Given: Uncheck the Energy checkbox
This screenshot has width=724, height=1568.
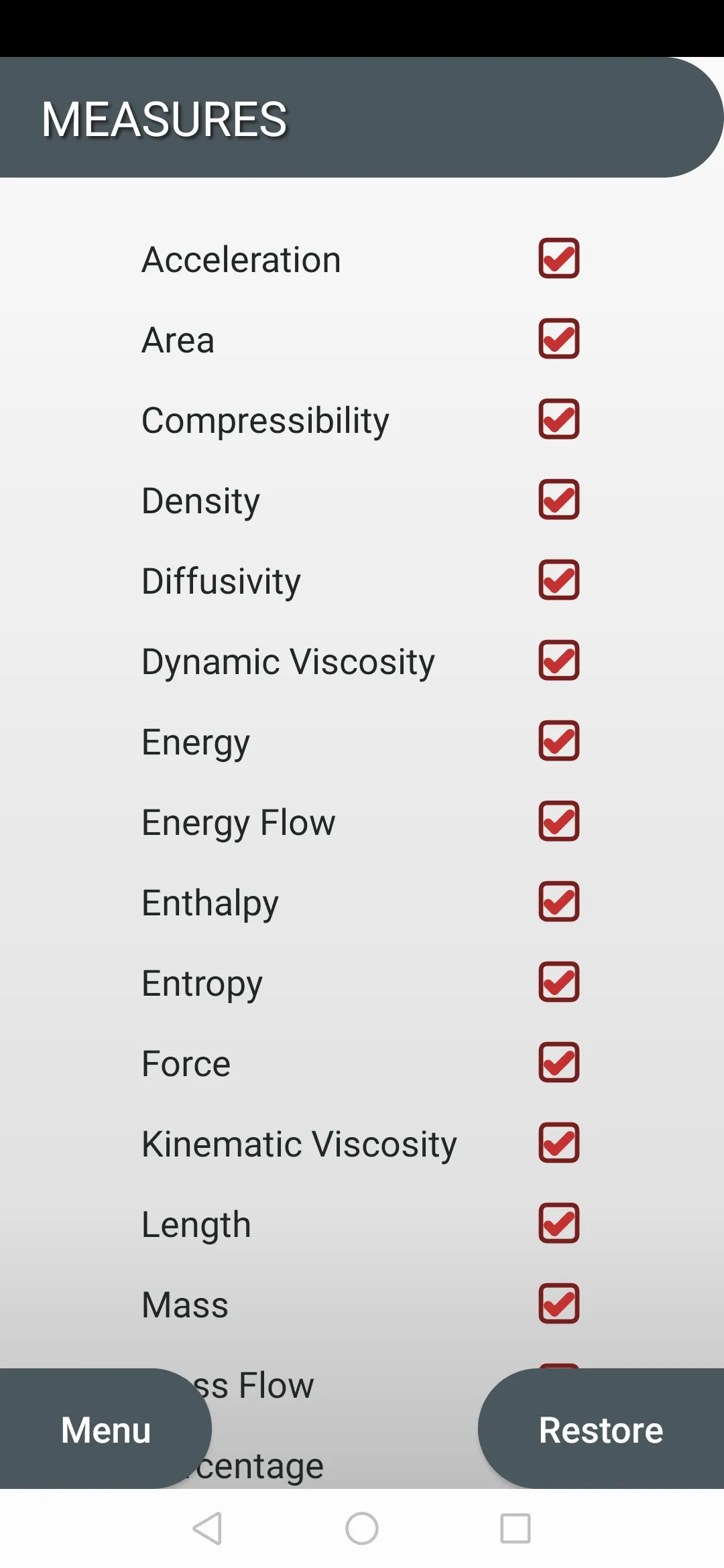Looking at the screenshot, I should pos(558,740).
